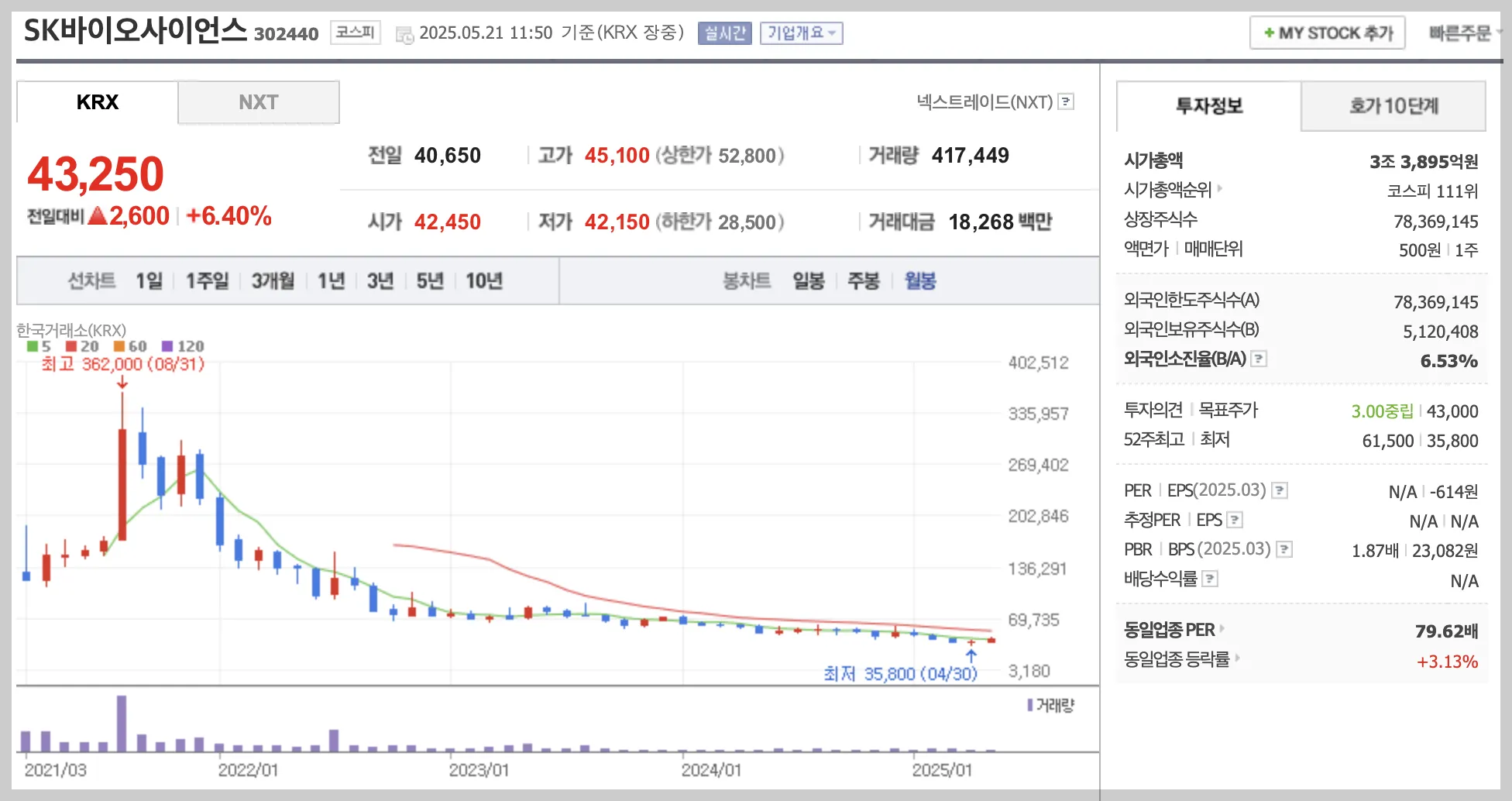Image resolution: width=1512 pixels, height=801 pixels.
Task: Click the green 5-day moving average swatch
Action: (x=33, y=346)
